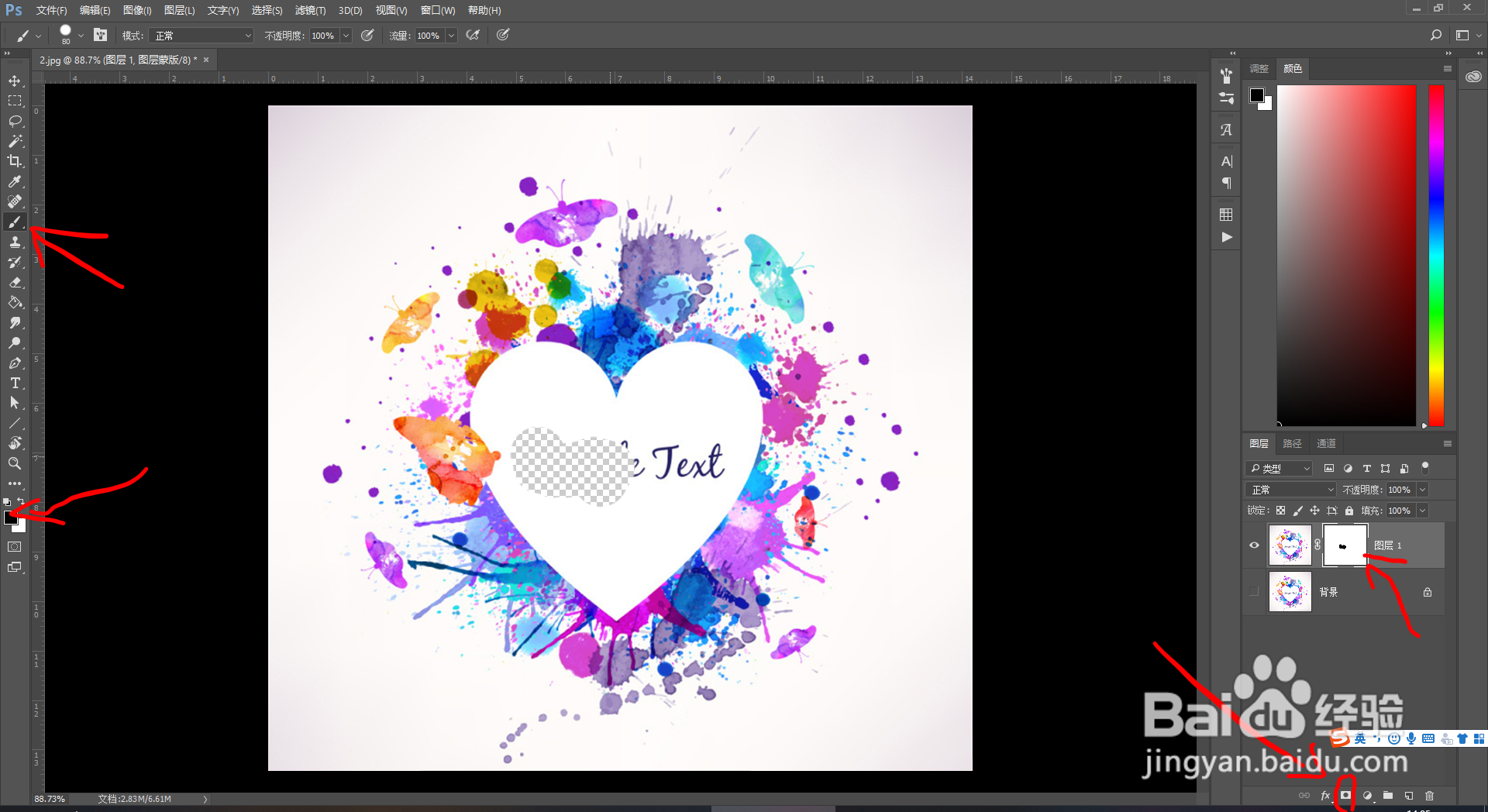Open layer 不透明度 dropdown arrow
The height and width of the screenshot is (812, 1488).
tap(1422, 490)
